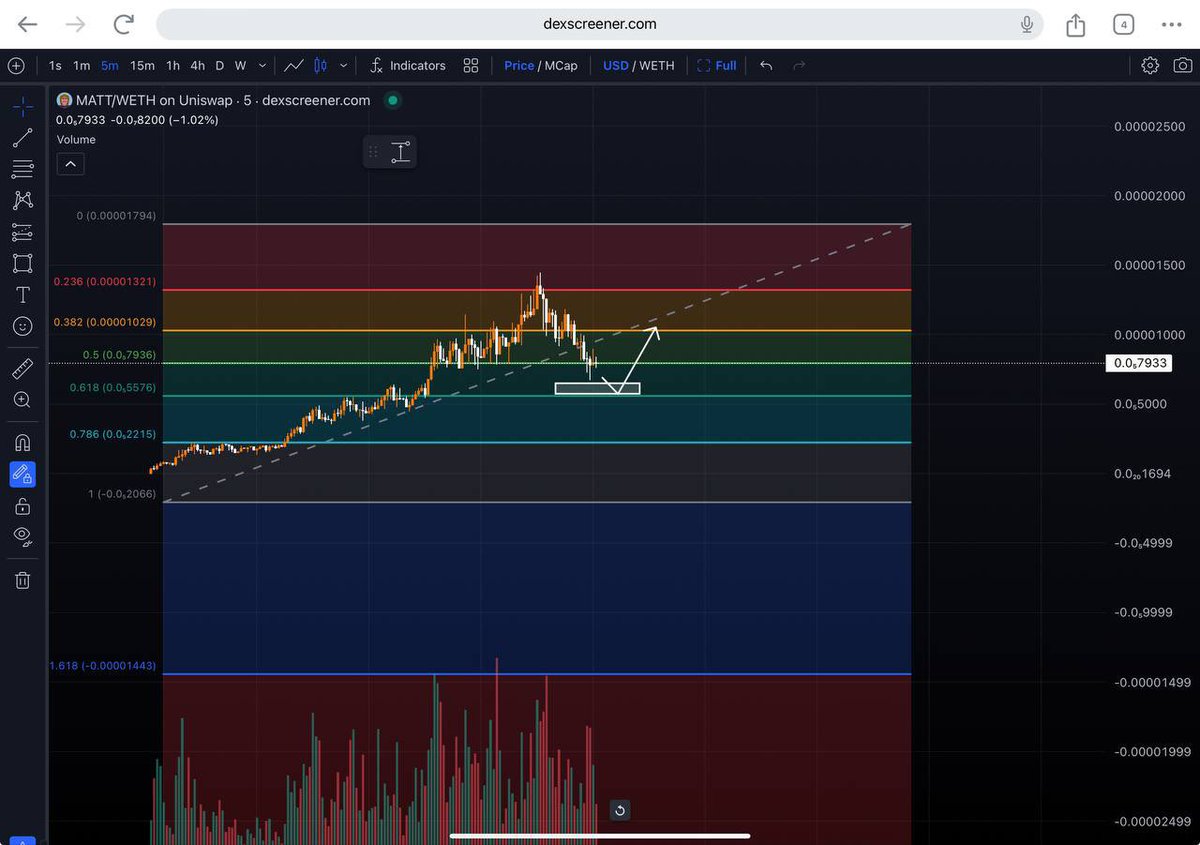Viewport: 1200px width, 845px height.
Task: Undo the last chart action
Action: tap(766, 66)
